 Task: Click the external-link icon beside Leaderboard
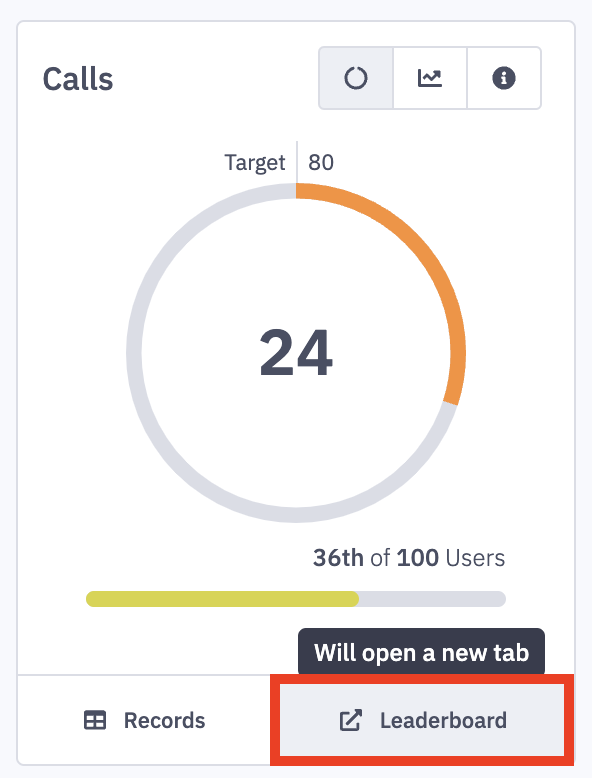tap(351, 720)
